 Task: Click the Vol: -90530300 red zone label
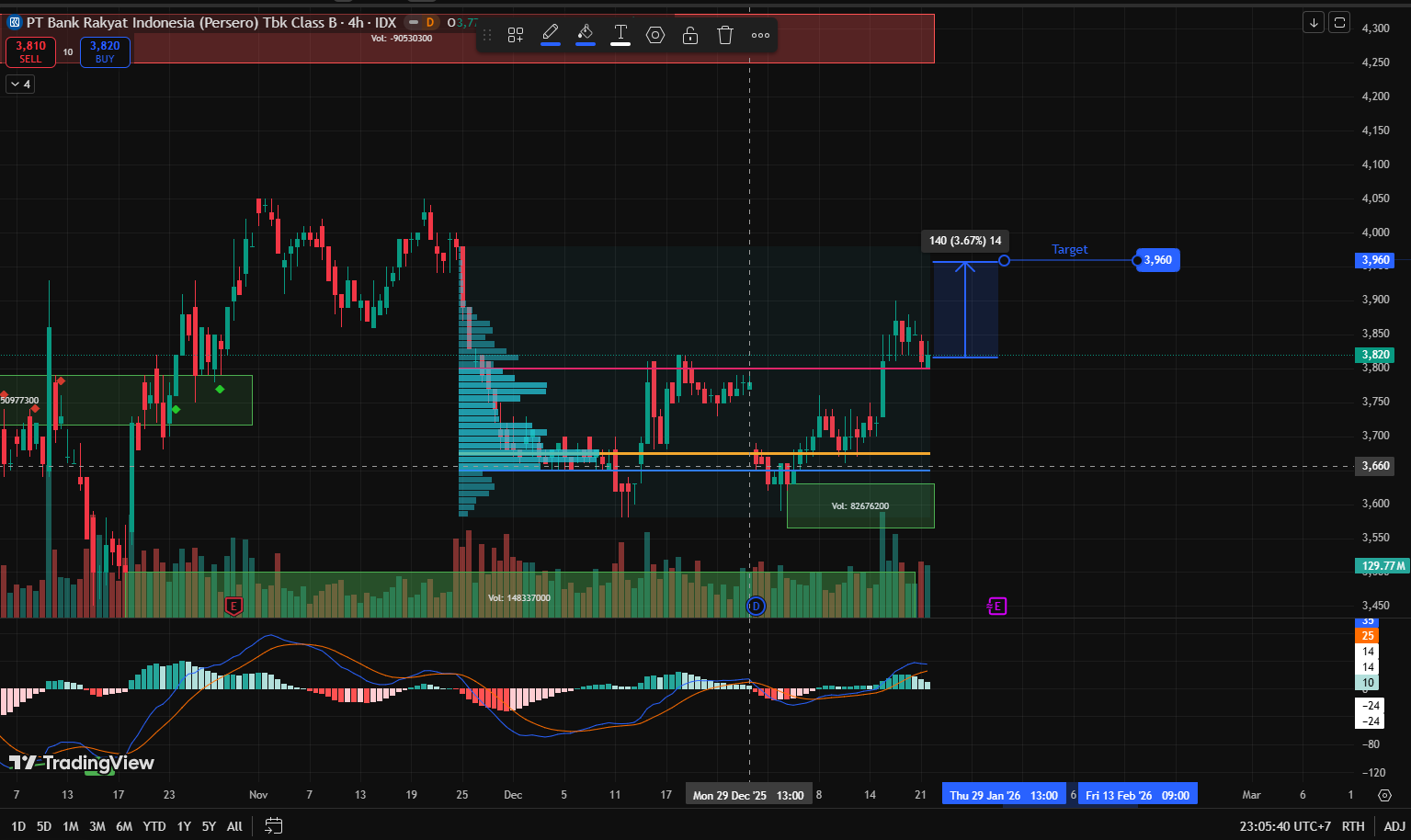(402, 39)
